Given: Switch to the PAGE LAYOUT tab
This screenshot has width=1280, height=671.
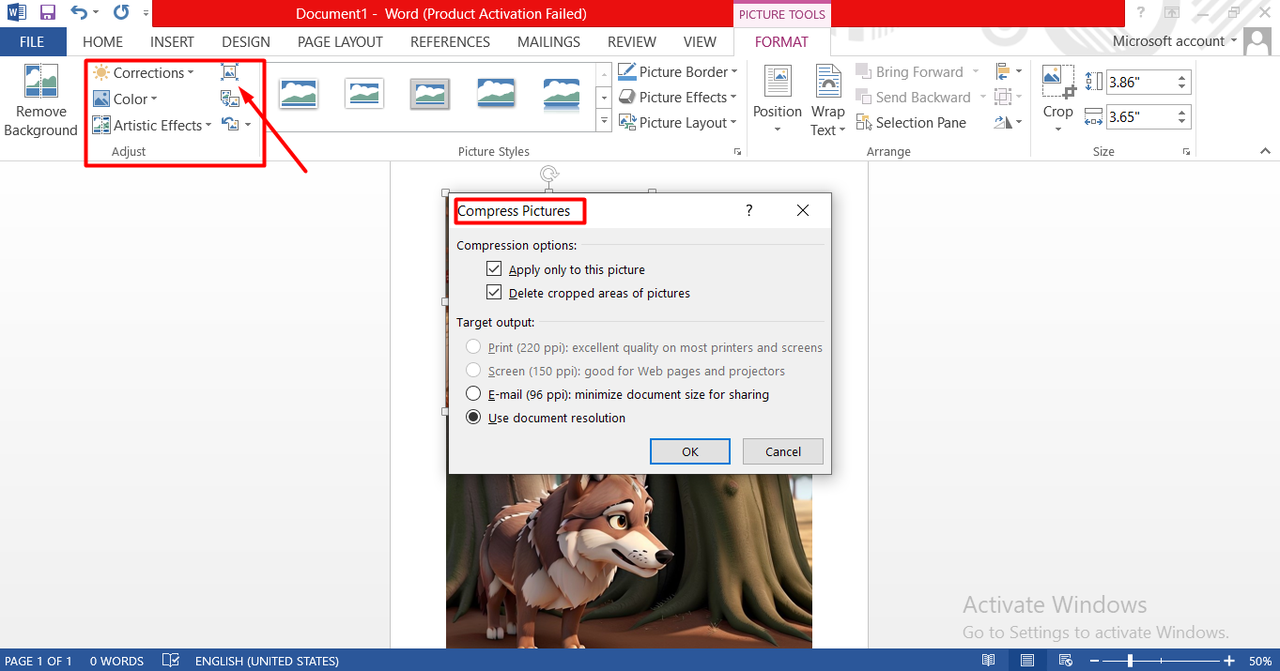Looking at the screenshot, I should point(340,42).
